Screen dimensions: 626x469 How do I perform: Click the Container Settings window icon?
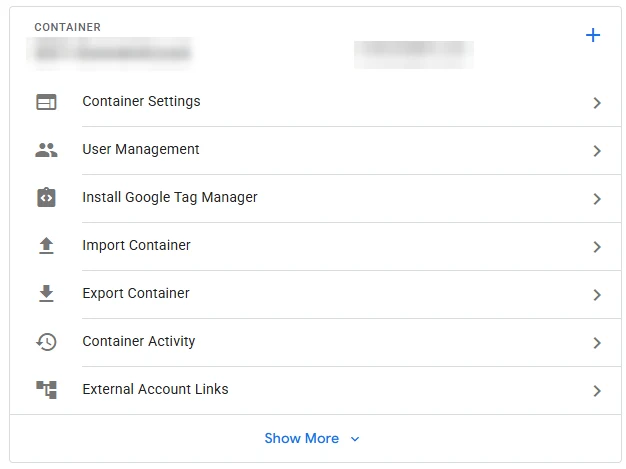(46, 102)
